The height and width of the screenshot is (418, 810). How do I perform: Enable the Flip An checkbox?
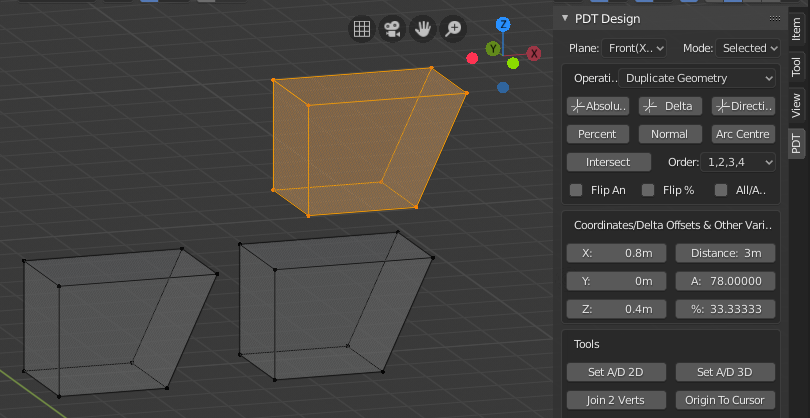coord(576,190)
